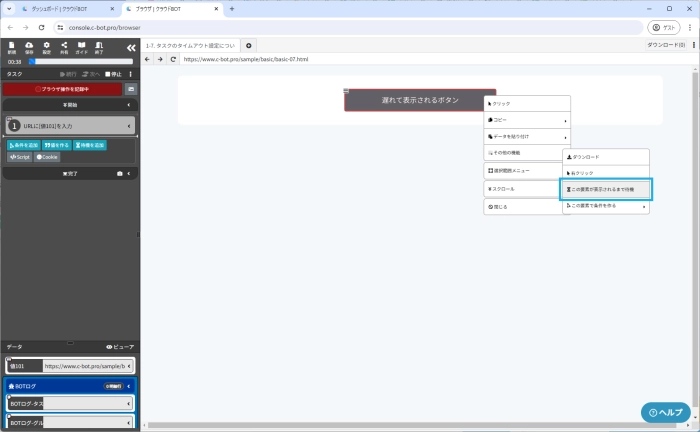The image size is (700, 432).
Task: Expand the コピー submenu
Action: tap(527, 120)
